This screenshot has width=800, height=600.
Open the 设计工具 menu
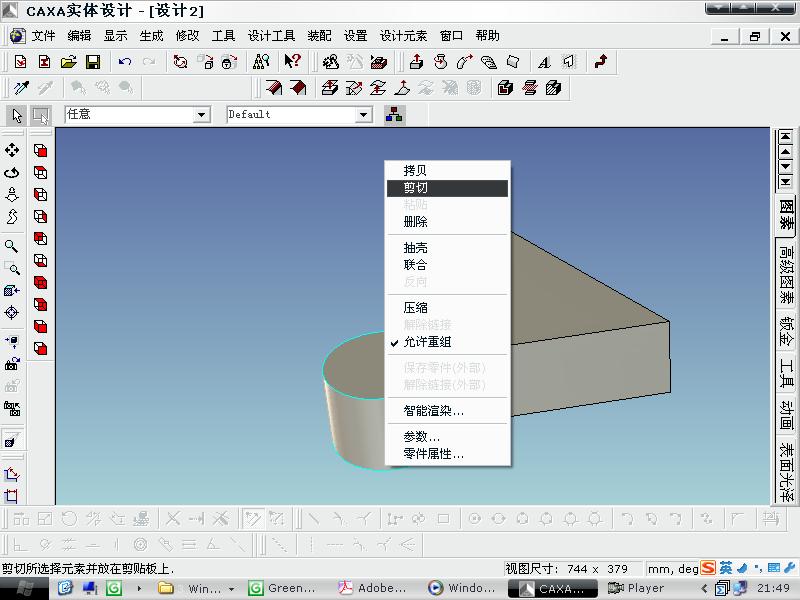[x=271, y=36]
